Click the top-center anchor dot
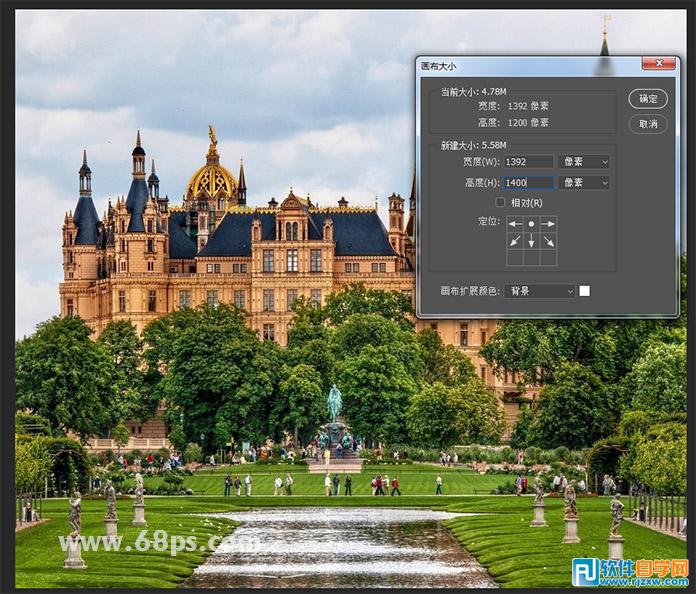 pos(531,224)
